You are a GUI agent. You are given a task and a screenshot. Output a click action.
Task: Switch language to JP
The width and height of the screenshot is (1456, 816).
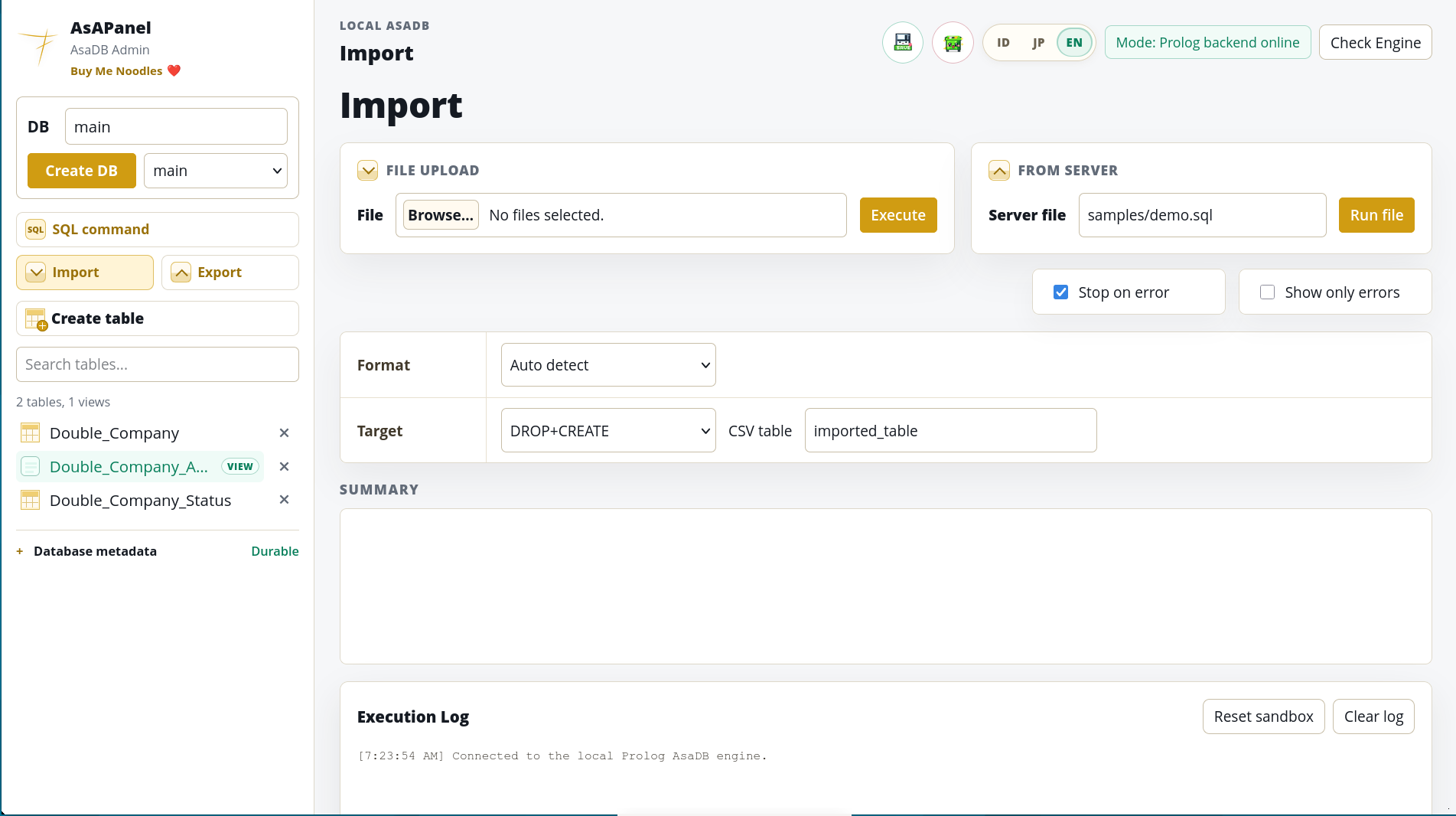(1038, 43)
